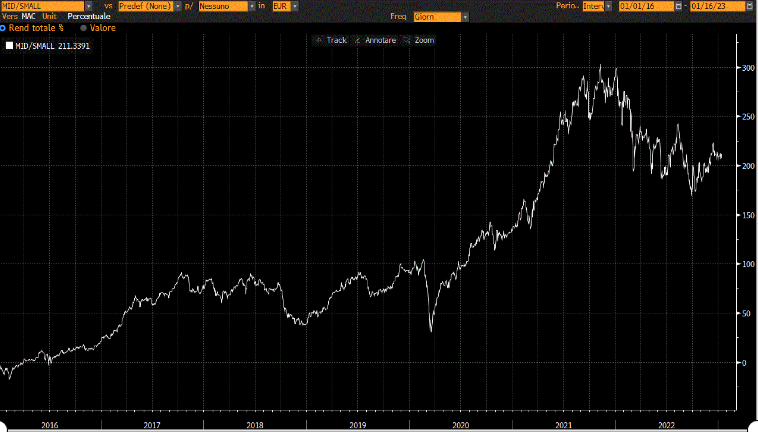Screen dimensions: 758x432
Task: Open the start date calendar picker icon
Action: click(x=680, y=6)
